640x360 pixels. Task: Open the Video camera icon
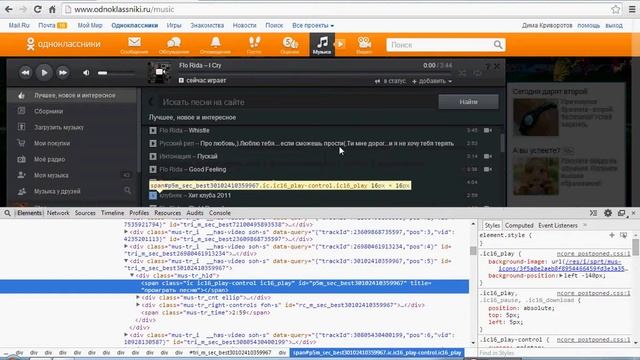point(364,44)
